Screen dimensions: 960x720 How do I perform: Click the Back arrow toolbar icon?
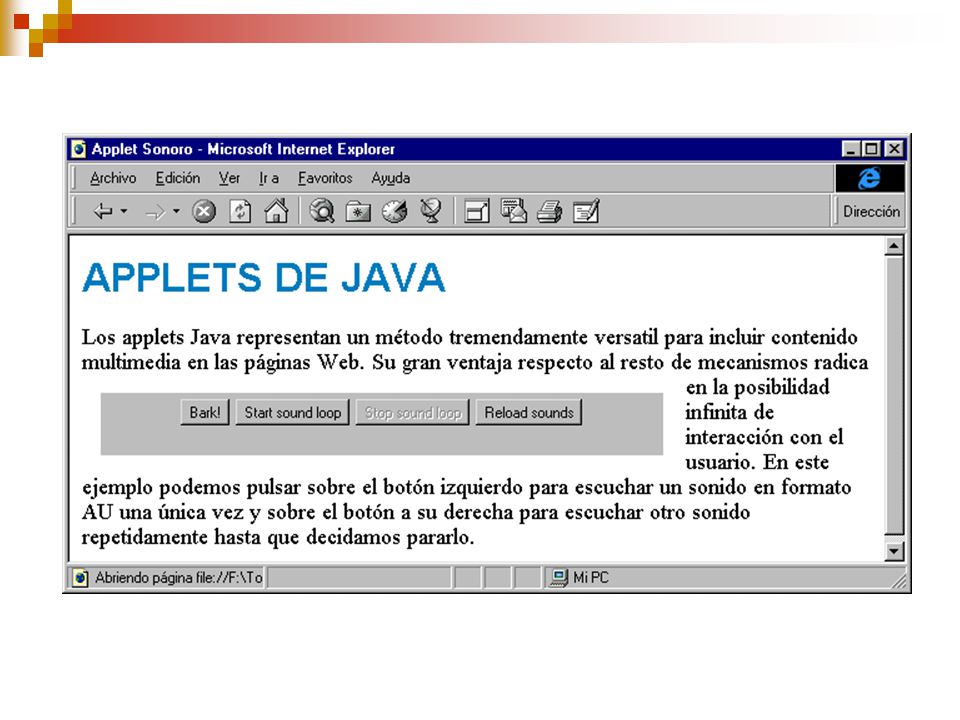102,212
